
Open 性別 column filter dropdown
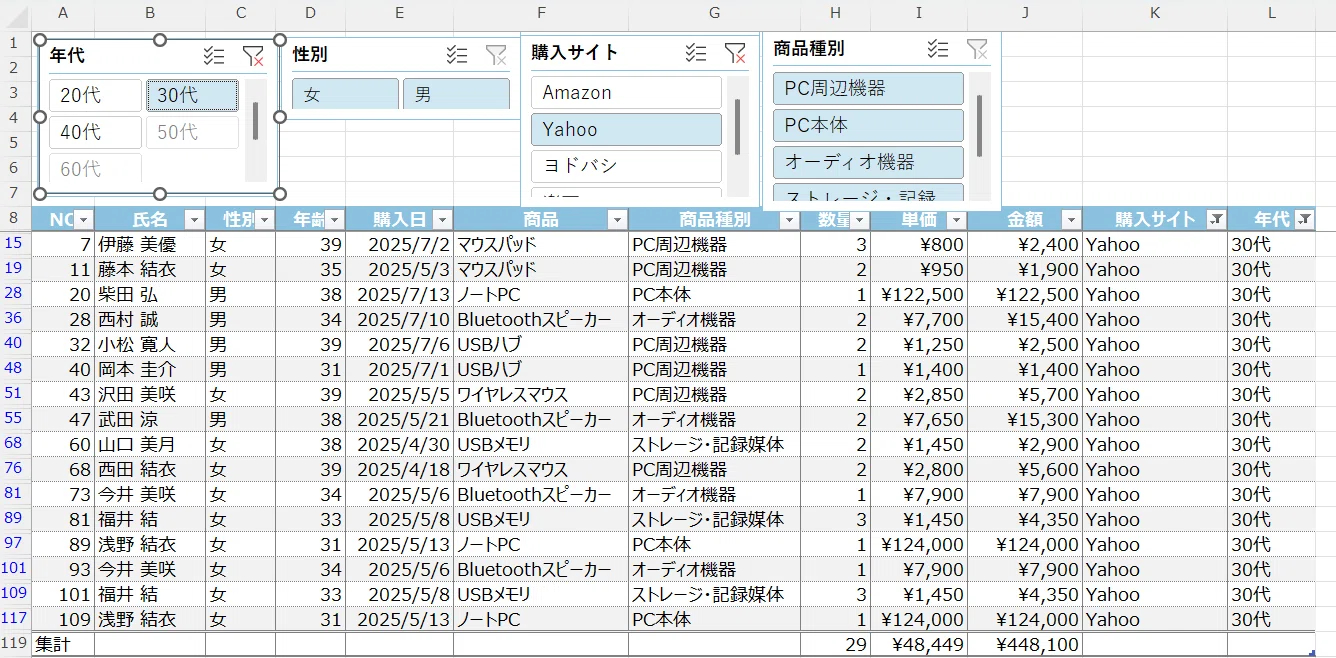264,220
